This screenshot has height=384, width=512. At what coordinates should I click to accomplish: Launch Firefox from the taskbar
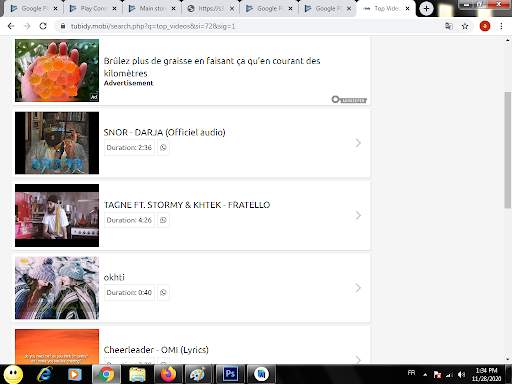coord(168,374)
